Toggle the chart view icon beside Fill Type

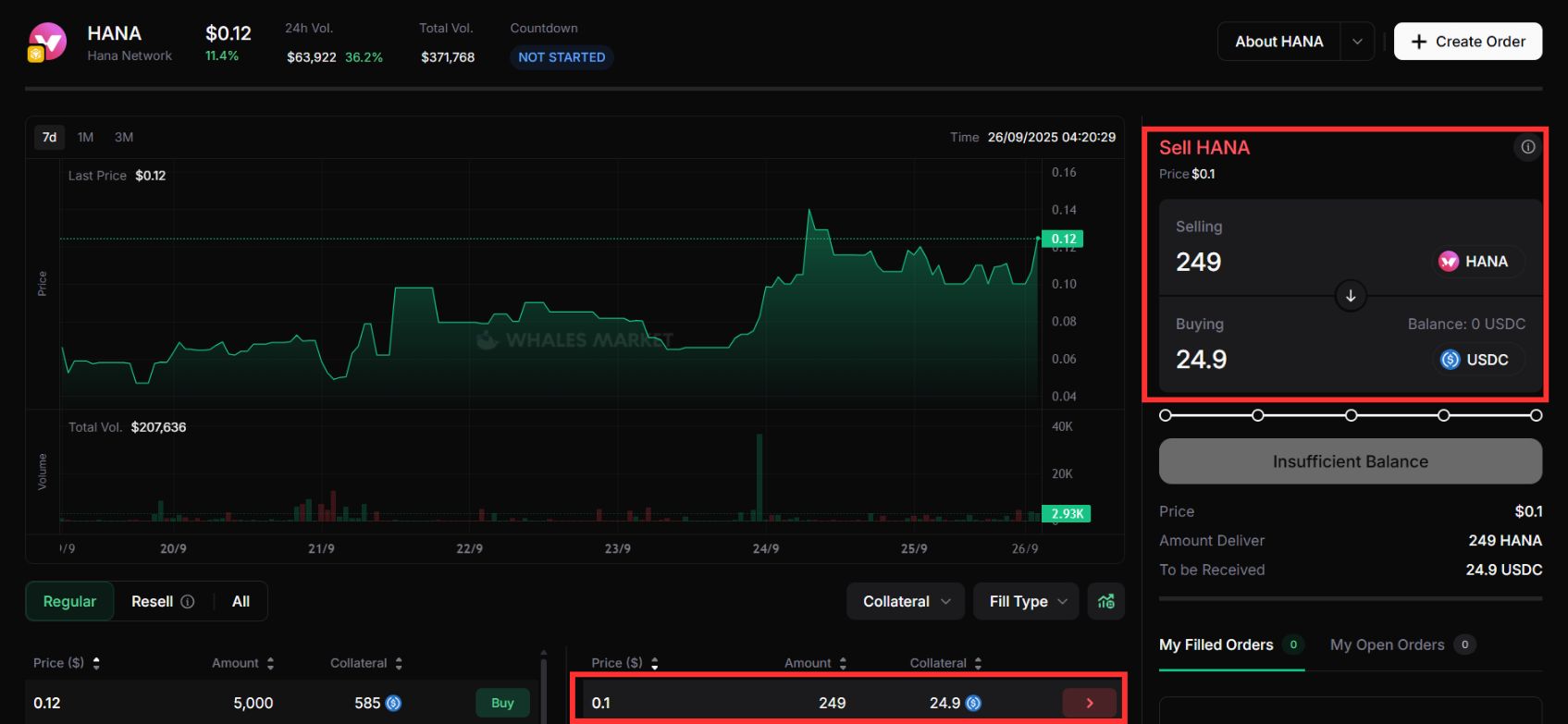[1106, 602]
